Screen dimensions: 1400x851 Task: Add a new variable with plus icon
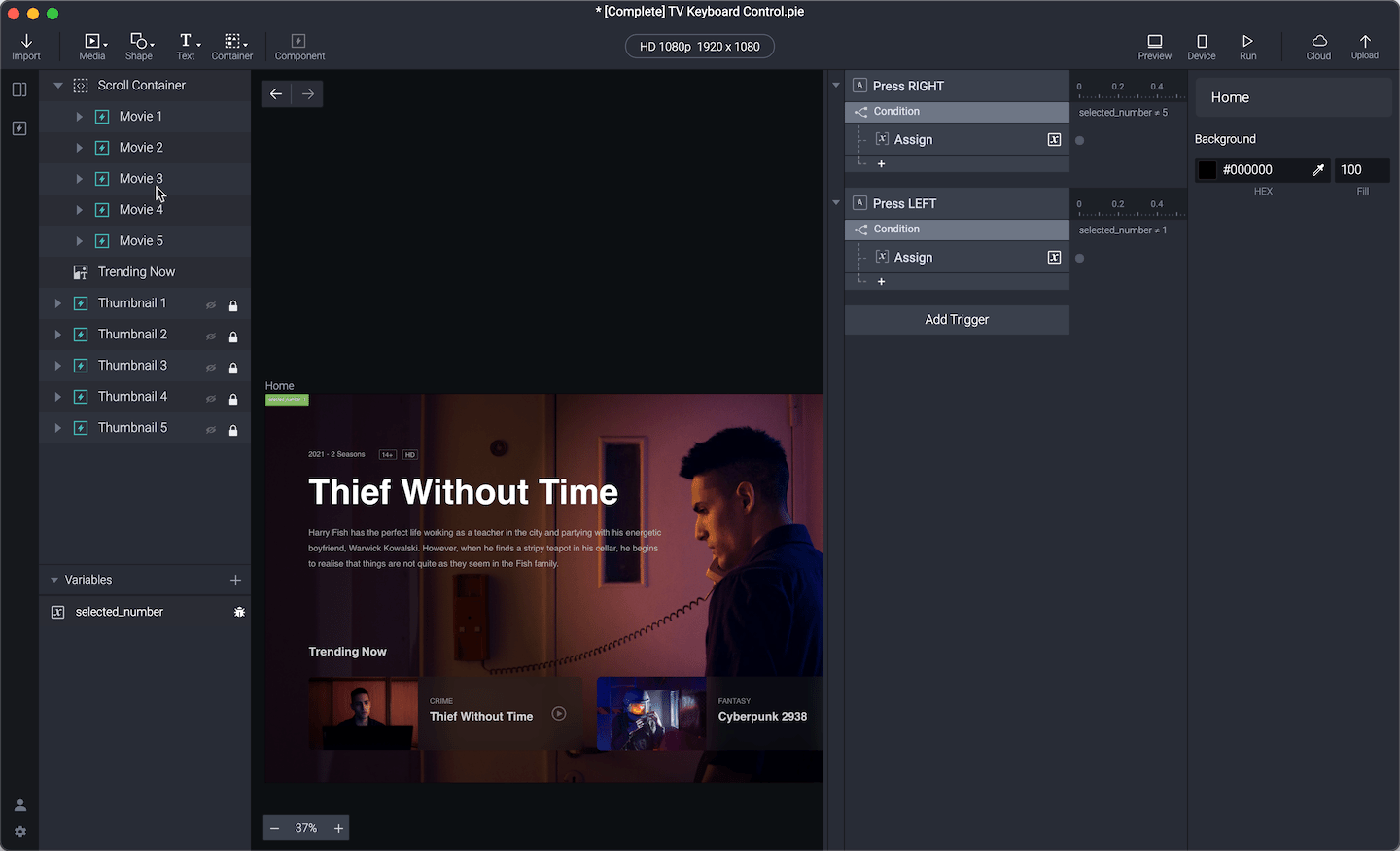[235, 580]
